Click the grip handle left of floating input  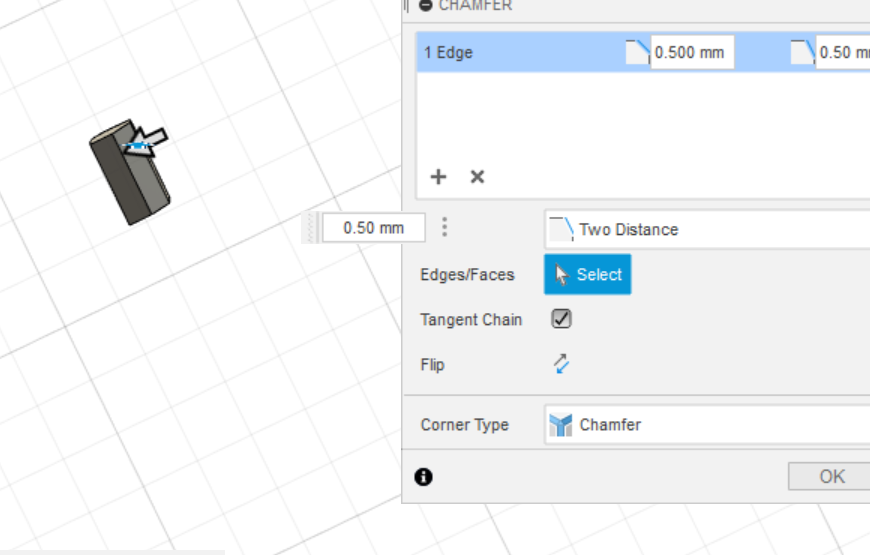click(314, 228)
